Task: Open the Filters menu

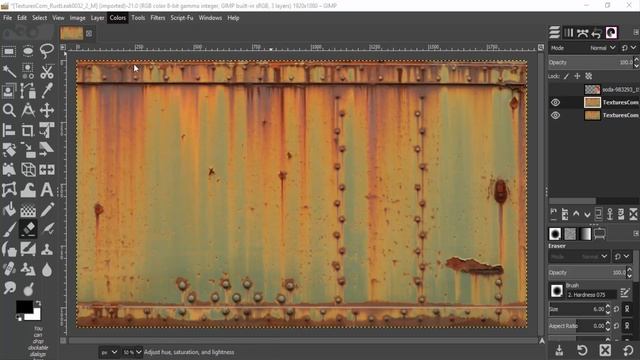Action: coord(158,18)
